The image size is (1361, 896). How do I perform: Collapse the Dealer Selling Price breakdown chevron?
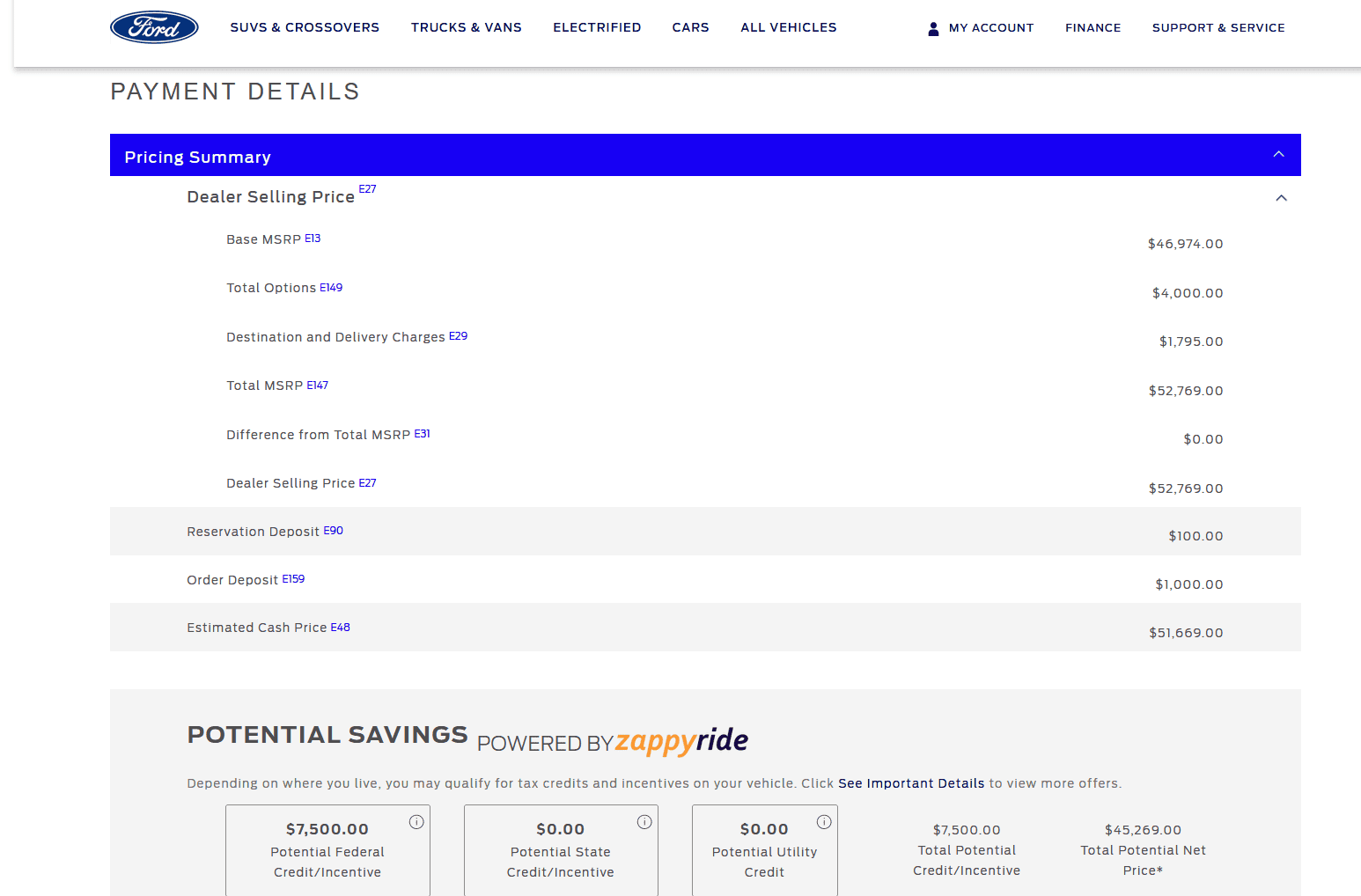(1281, 198)
